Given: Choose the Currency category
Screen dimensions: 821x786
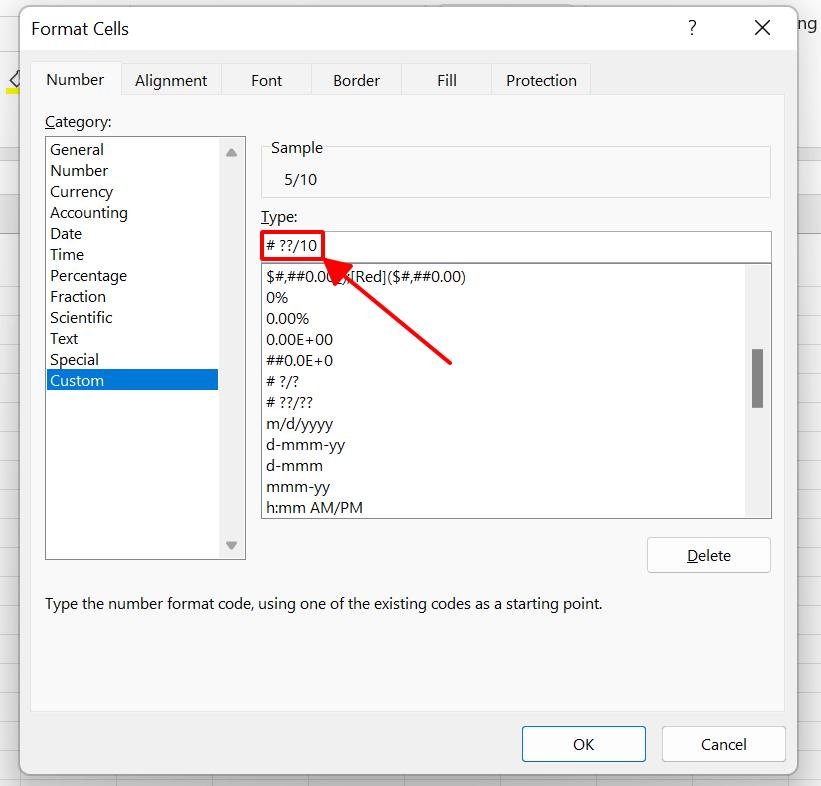Looking at the screenshot, I should tap(132, 192).
